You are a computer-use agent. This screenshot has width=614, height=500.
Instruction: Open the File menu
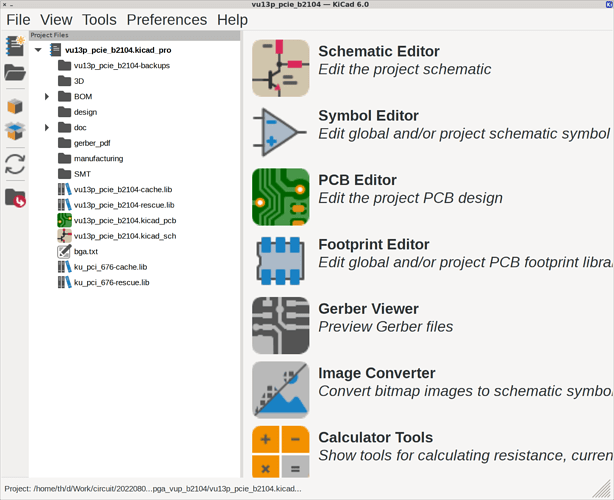click(18, 20)
